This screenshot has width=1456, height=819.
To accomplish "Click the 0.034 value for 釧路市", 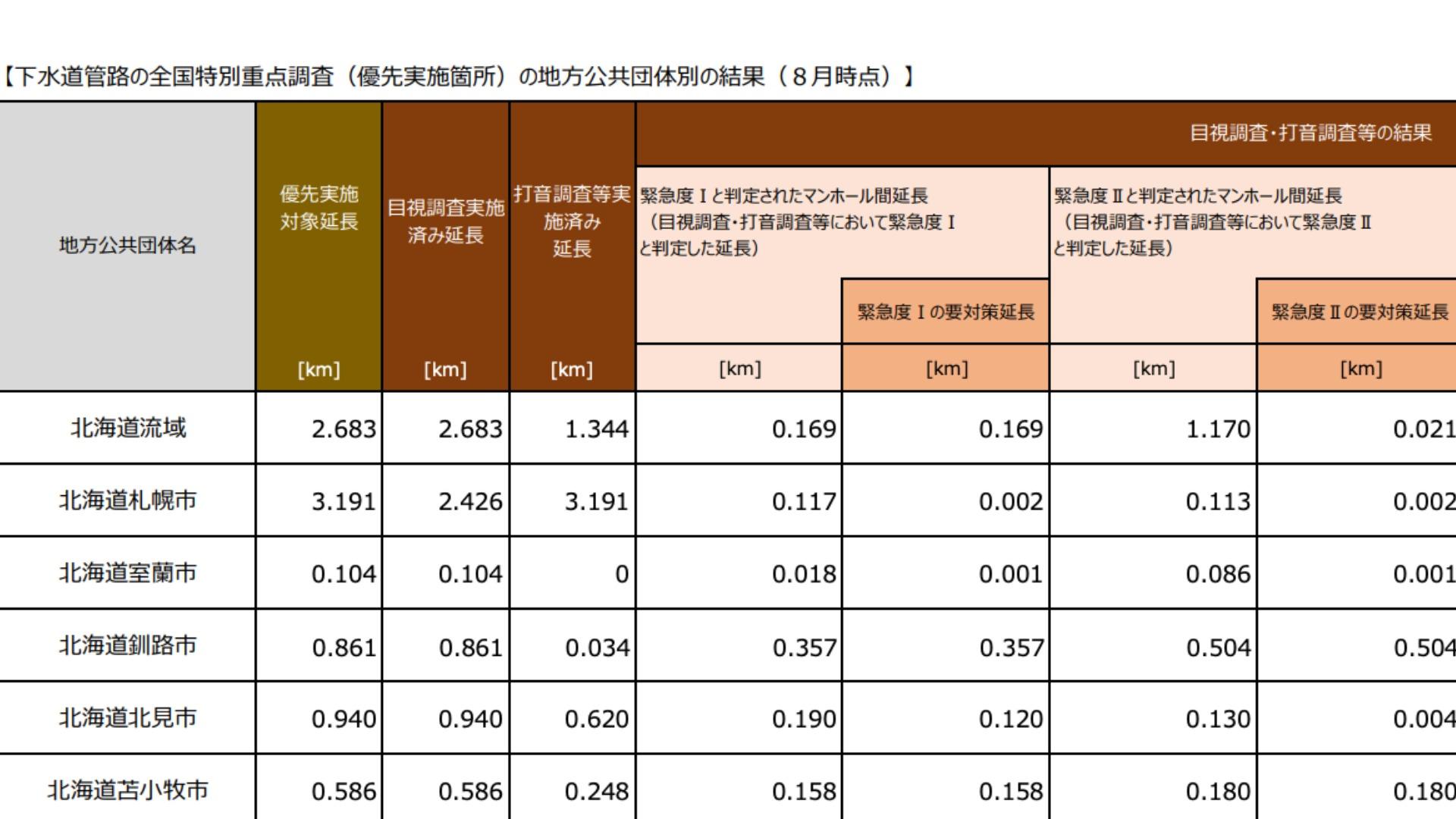I will coord(596,648).
